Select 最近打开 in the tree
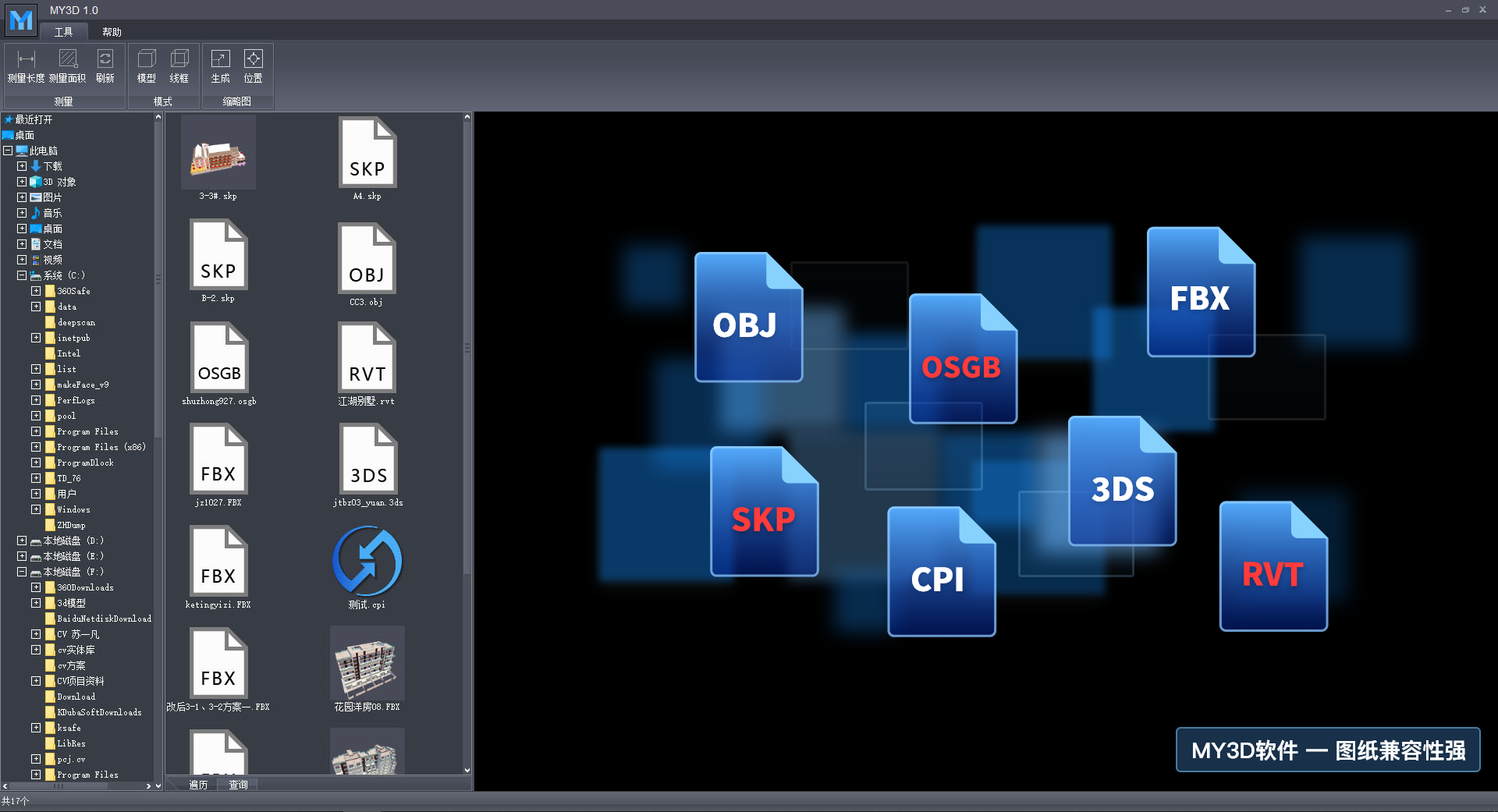This screenshot has height=812, width=1498. (28, 119)
